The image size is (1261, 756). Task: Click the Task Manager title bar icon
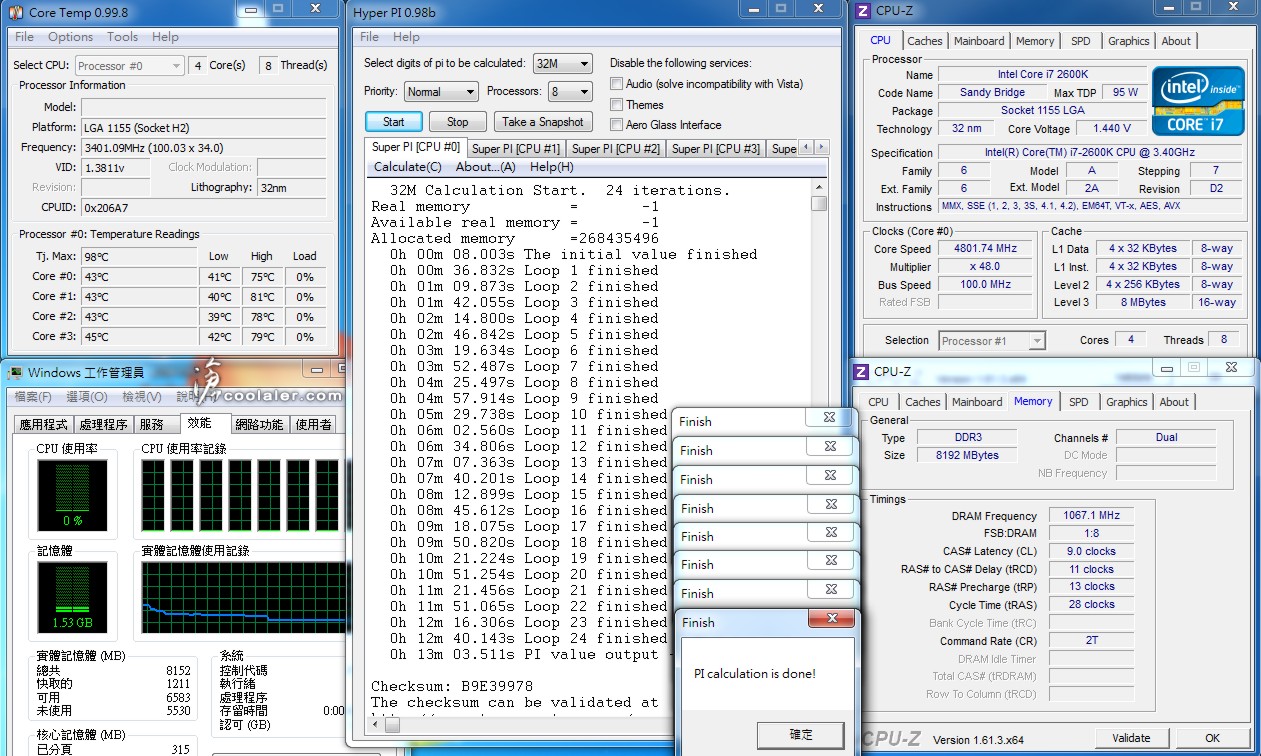pyautogui.click(x=15, y=372)
